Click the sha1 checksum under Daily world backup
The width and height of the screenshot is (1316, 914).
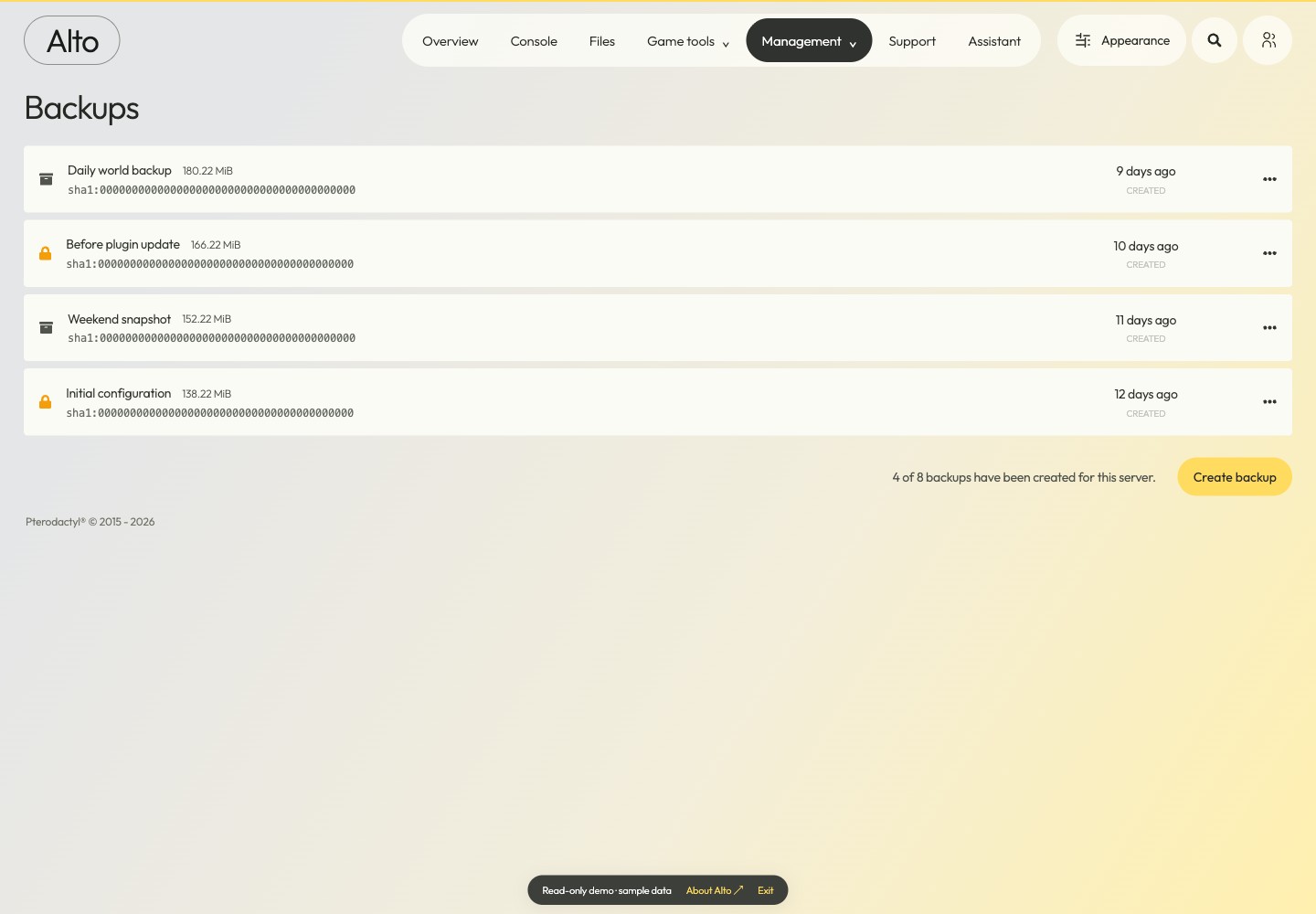[x=211, y=190]
